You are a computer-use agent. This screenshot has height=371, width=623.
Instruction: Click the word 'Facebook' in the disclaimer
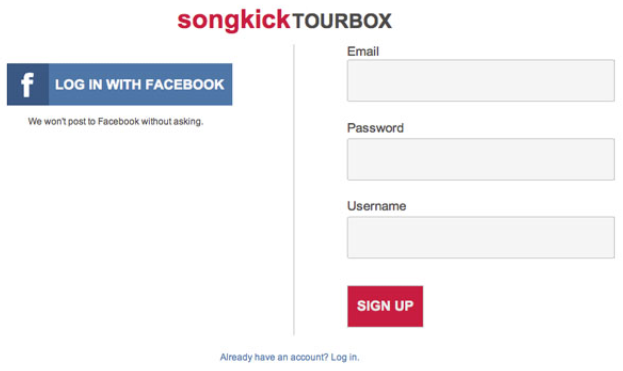click(x=118, y=122)
